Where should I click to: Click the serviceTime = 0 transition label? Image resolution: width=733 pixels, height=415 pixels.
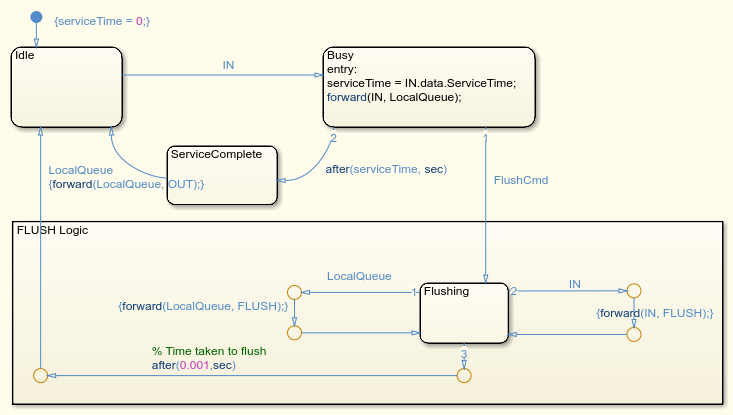(x=102, y=21)
